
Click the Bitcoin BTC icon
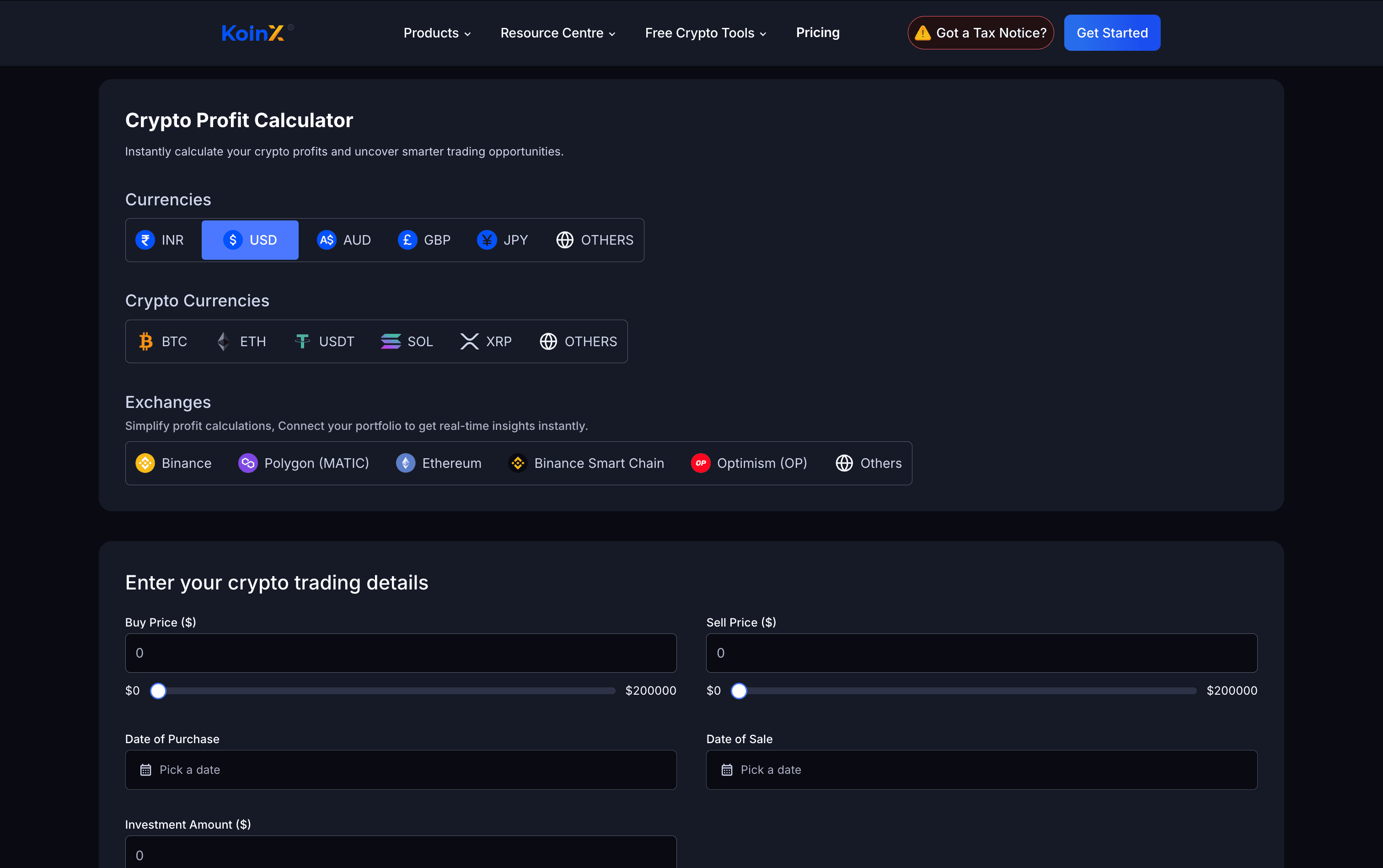(146, 342)
